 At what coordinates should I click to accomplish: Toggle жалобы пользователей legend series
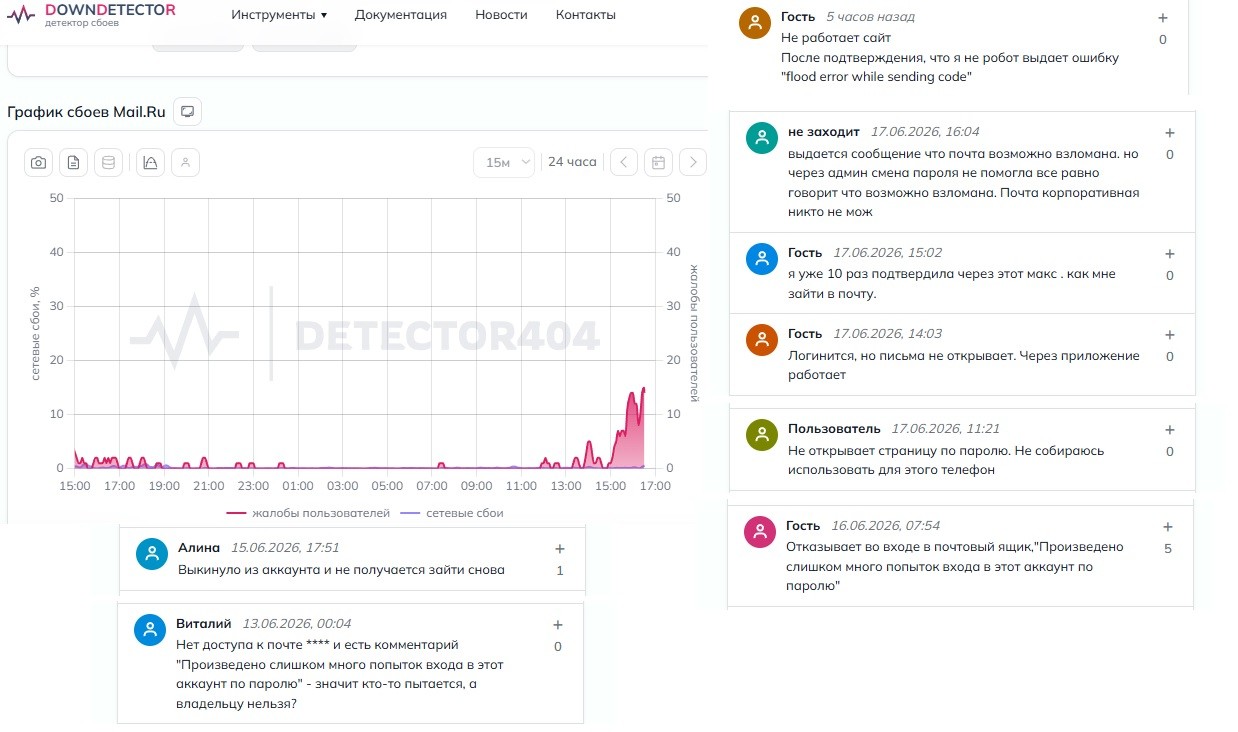coord(308,513)
